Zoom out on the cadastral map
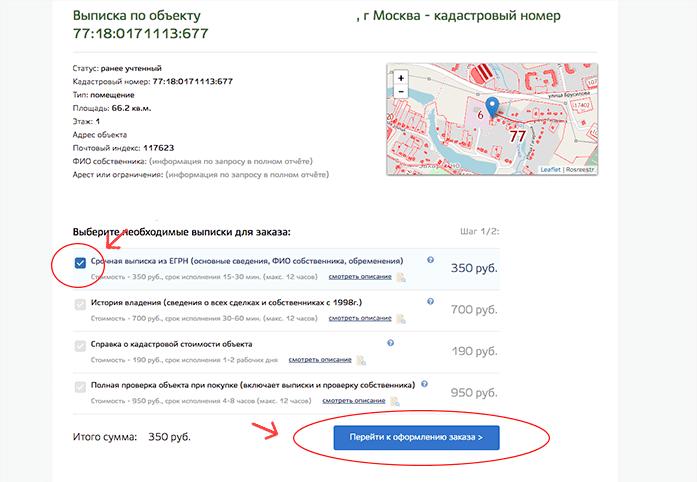The height and width of the screenshot is (482, 697). pos(401,92)
